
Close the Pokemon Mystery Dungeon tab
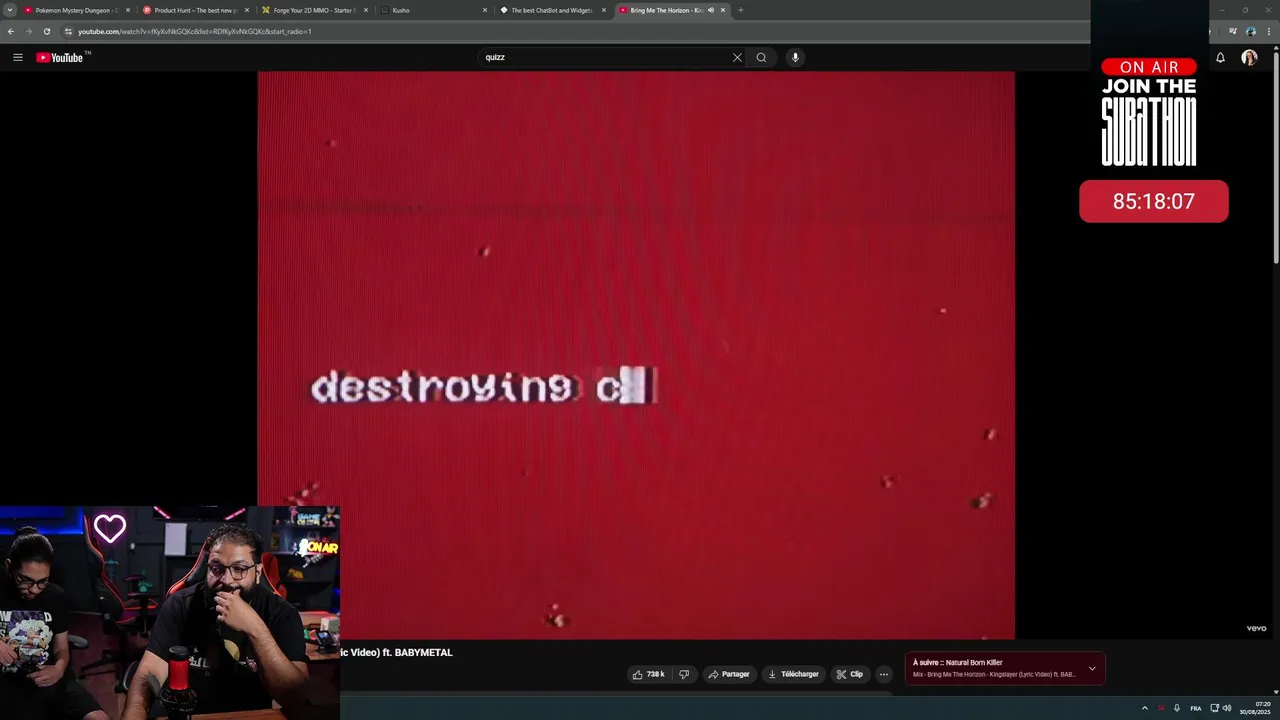[128, 10]
